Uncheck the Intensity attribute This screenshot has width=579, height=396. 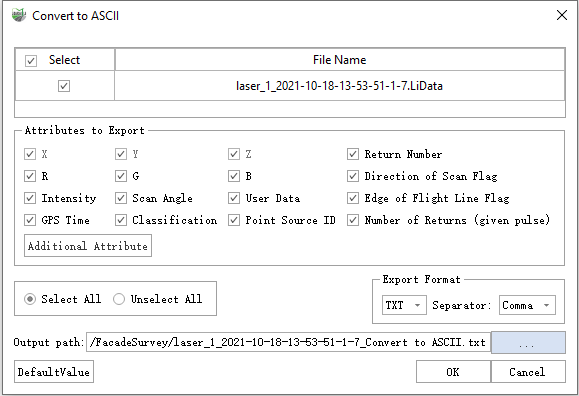(30, 198)
